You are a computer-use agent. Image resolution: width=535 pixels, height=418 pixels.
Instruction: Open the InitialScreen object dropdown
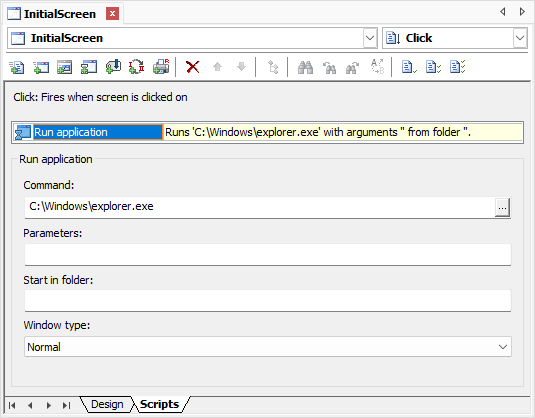370,38
